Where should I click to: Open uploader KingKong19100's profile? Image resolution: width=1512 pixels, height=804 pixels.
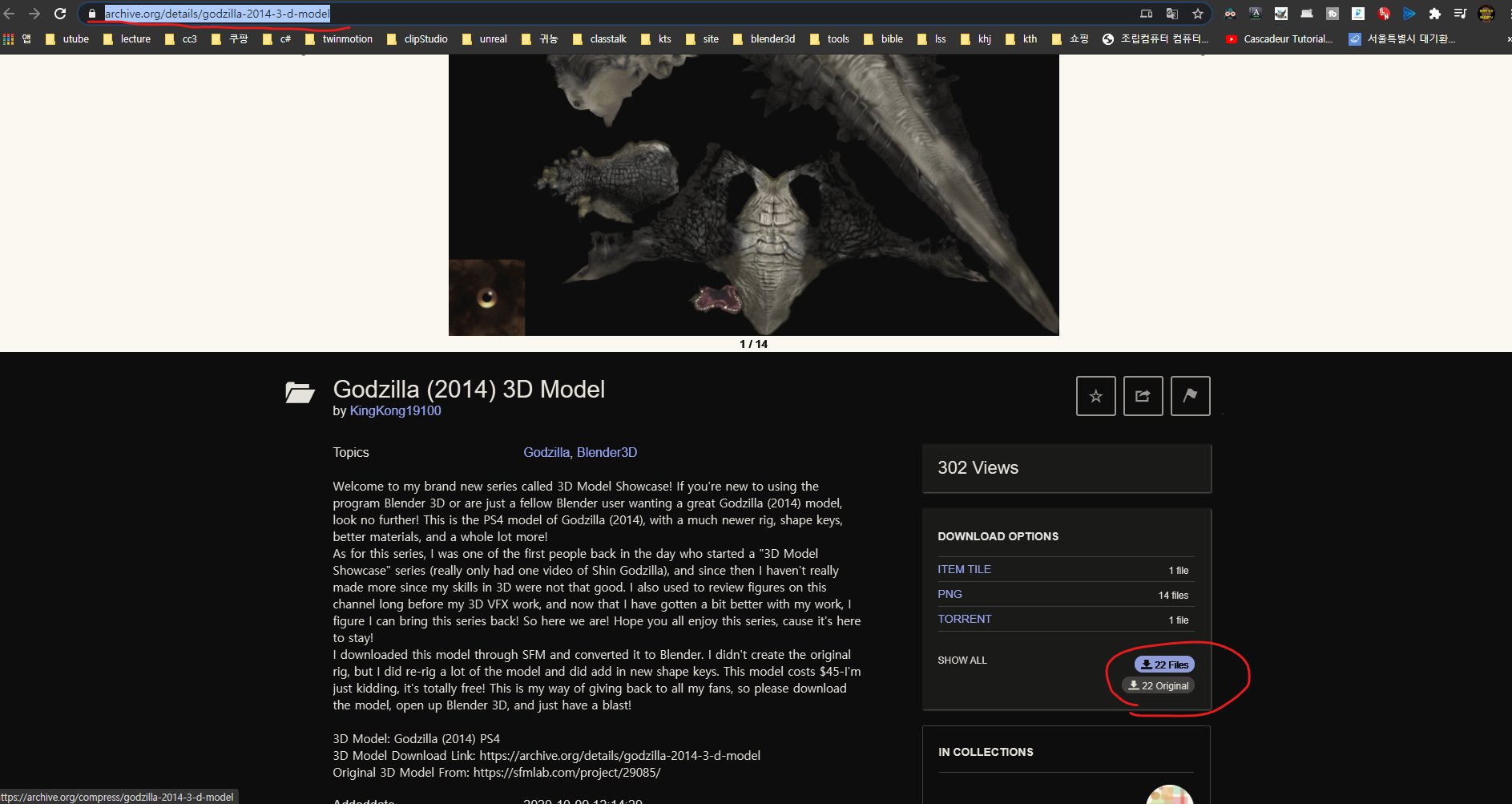pos(395,410)
